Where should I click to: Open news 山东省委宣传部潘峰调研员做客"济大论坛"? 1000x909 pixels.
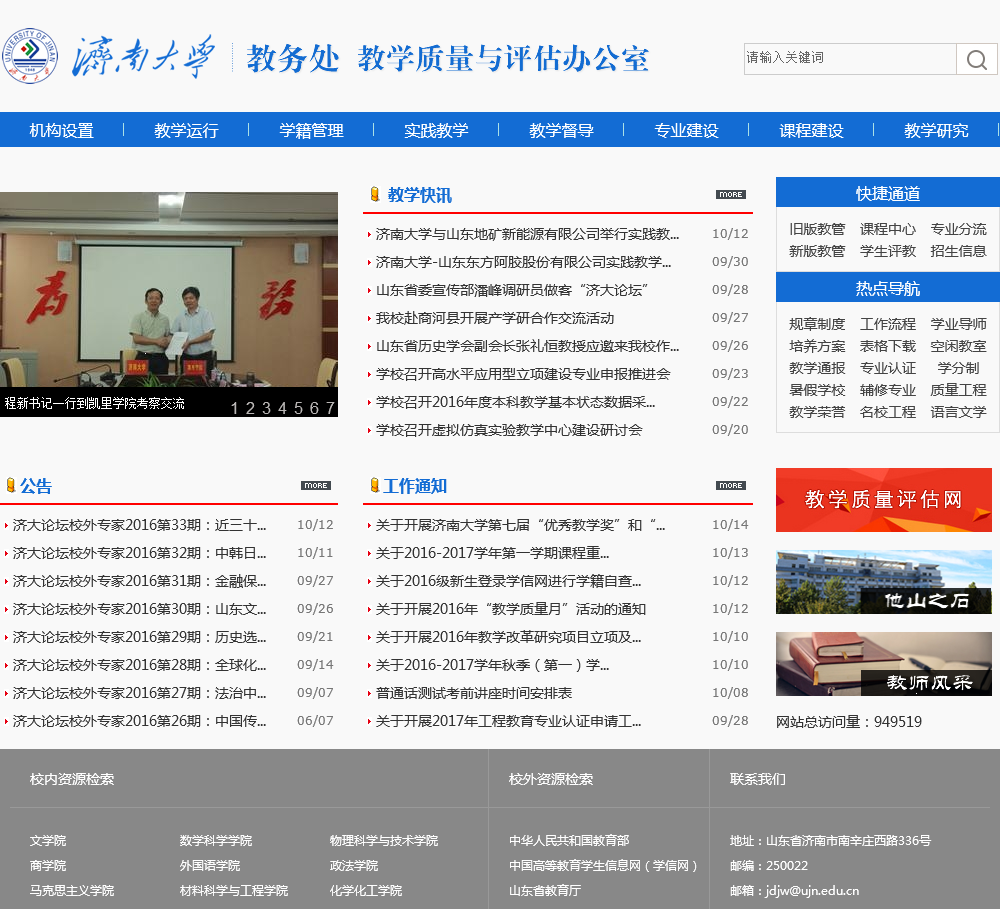(512, 290)
